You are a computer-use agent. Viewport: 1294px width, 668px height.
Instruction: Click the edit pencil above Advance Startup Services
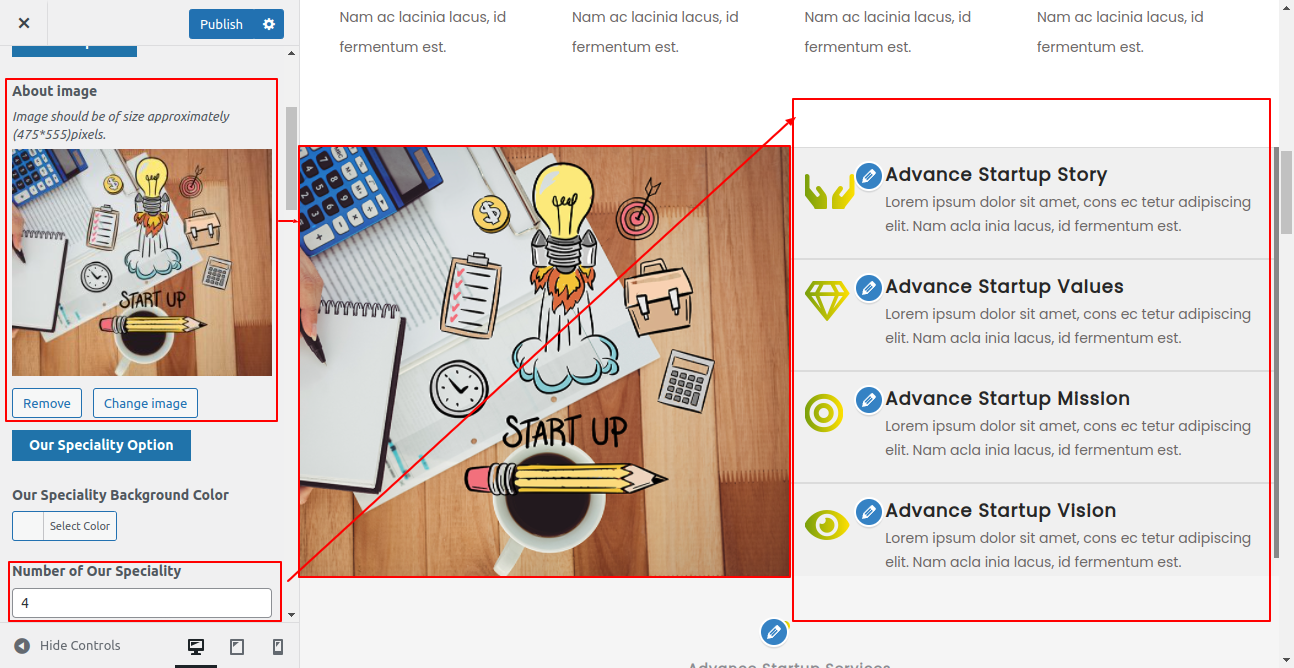[773, 632]
